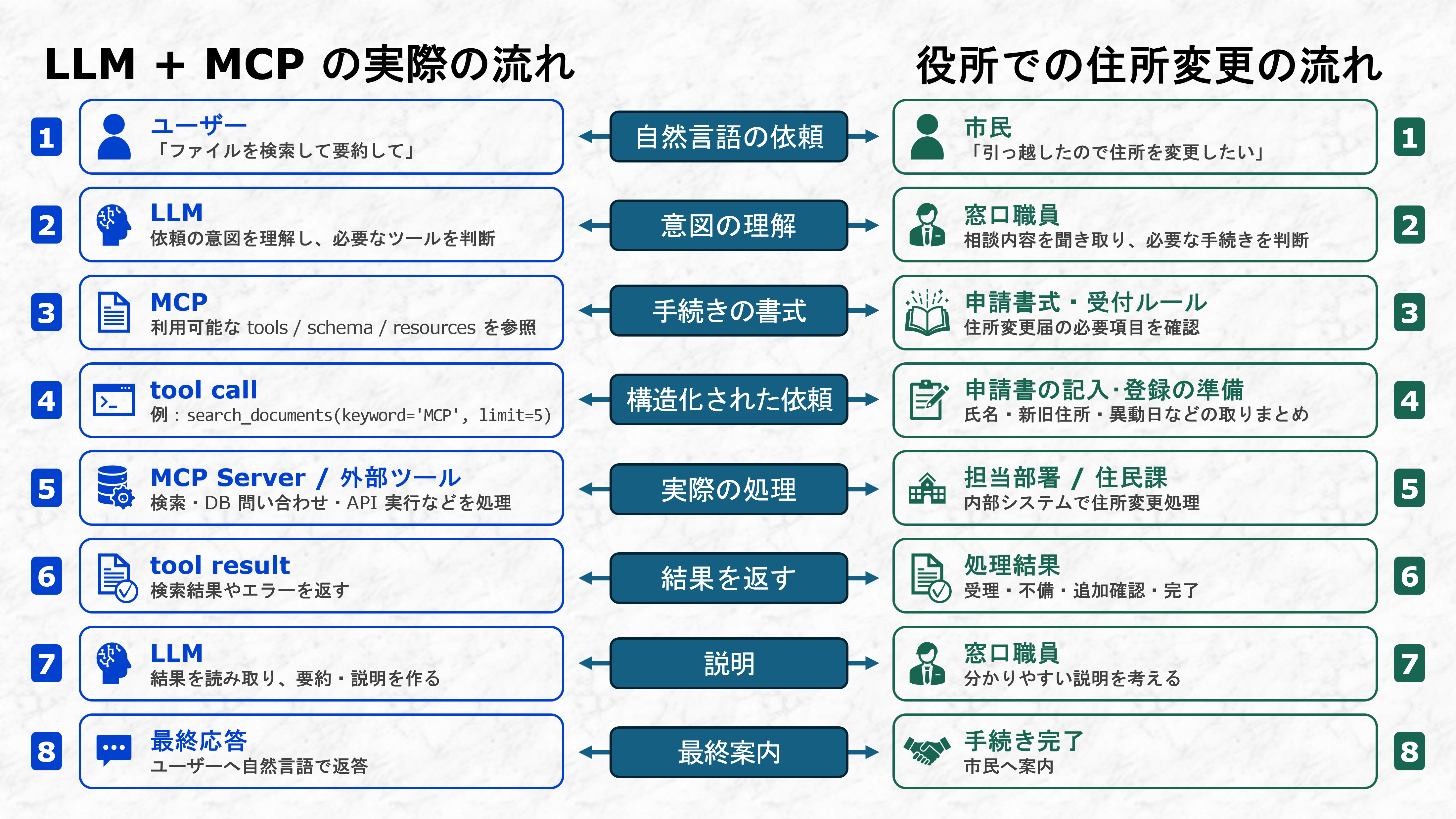Click the text 依頼の意図を理解し、必要なツールを判断
This screenshot has height=819, width=1456.
click(x=323, y=239)
